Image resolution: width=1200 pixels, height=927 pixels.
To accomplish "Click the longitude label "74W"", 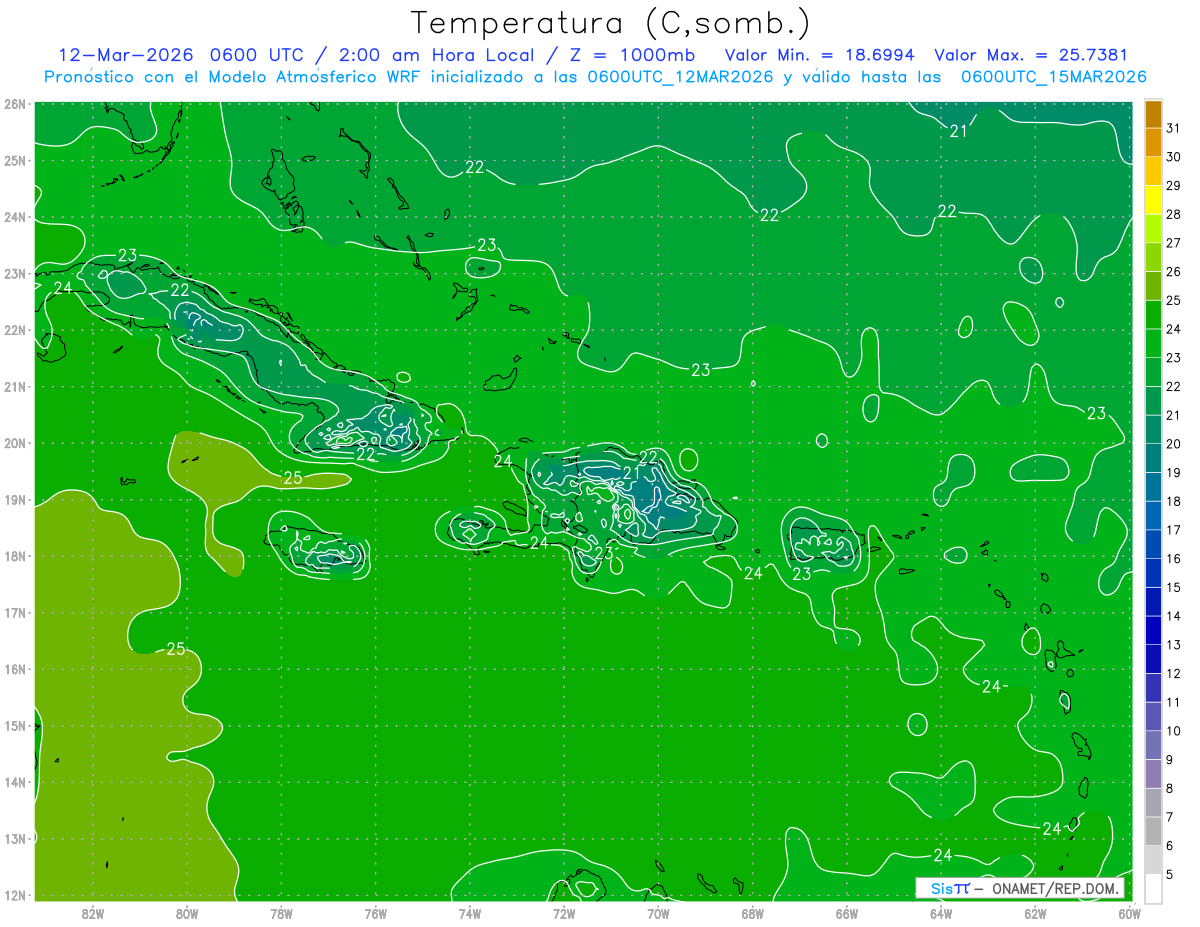I will (470, 913).
